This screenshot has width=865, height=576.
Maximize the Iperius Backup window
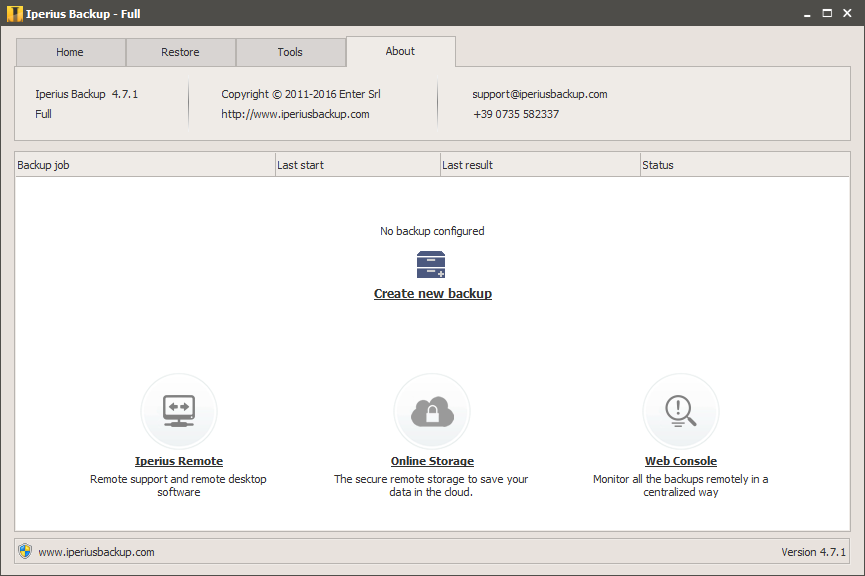827,13
